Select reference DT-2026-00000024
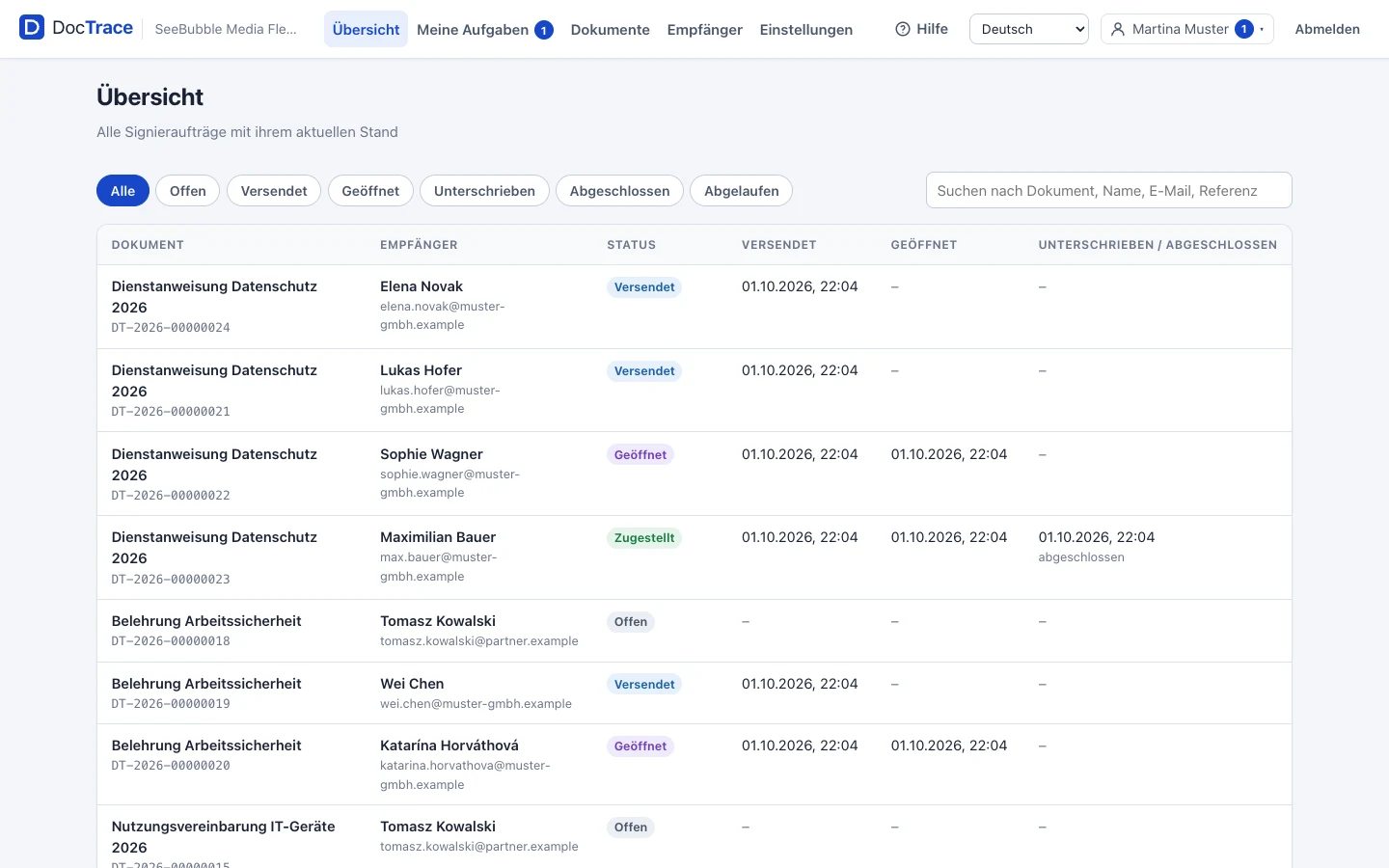This screenshot has width=1389, height=868. (171, 328)
